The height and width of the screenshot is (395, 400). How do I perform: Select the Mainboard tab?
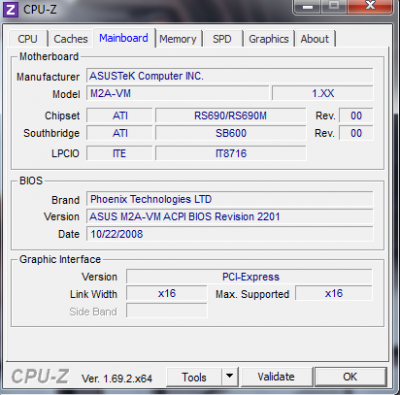tap(124, 38)
